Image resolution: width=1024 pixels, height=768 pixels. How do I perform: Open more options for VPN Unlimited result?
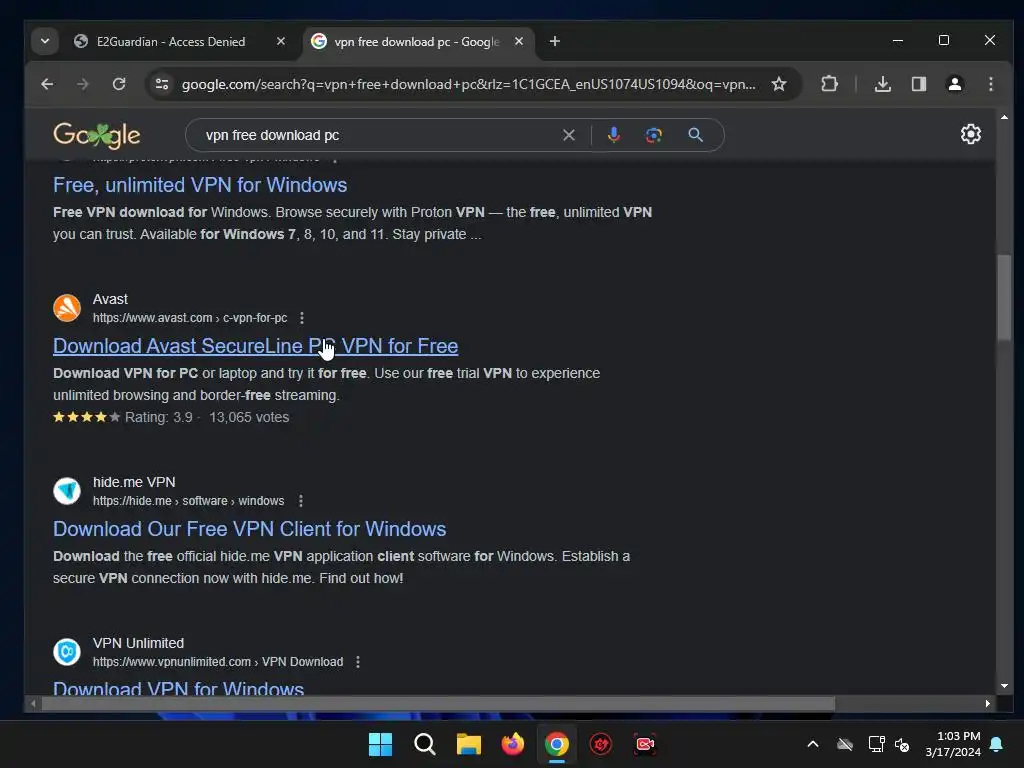click(358, 662)
